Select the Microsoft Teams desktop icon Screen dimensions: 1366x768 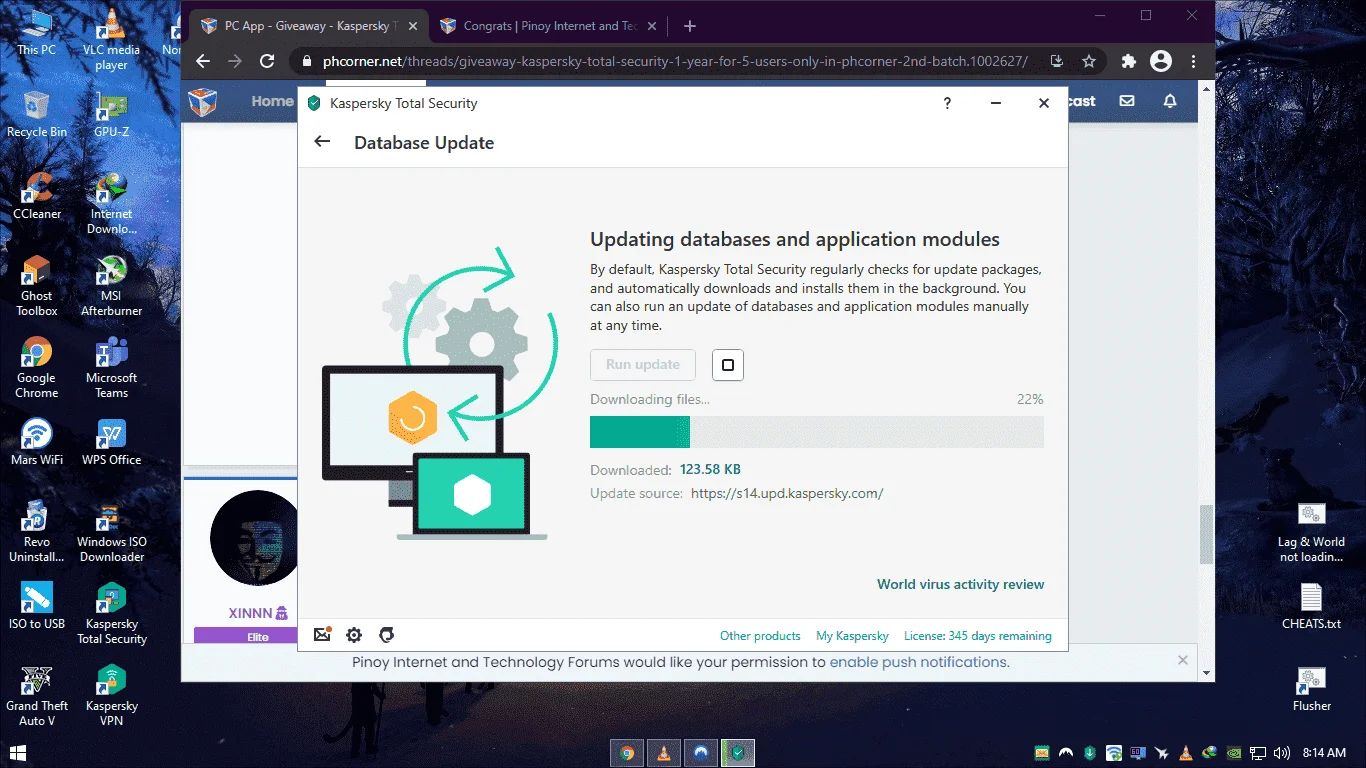point(112,367)
